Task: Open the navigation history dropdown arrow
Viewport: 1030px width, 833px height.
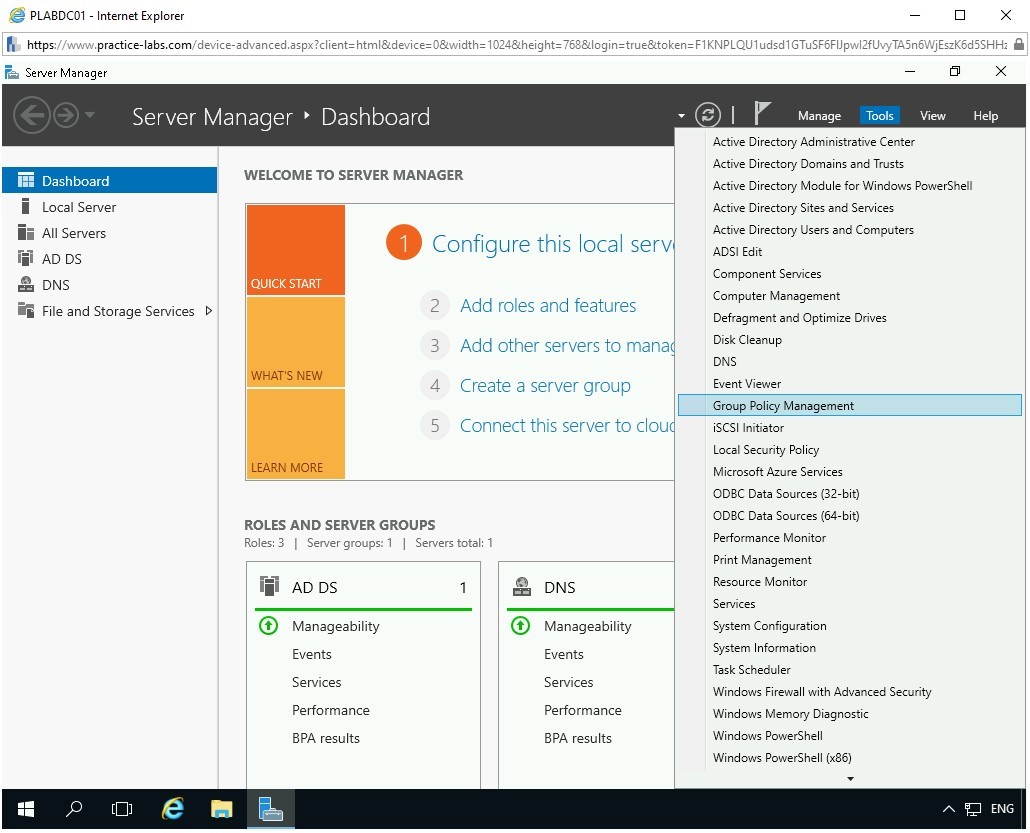Action: pos(90,115)
